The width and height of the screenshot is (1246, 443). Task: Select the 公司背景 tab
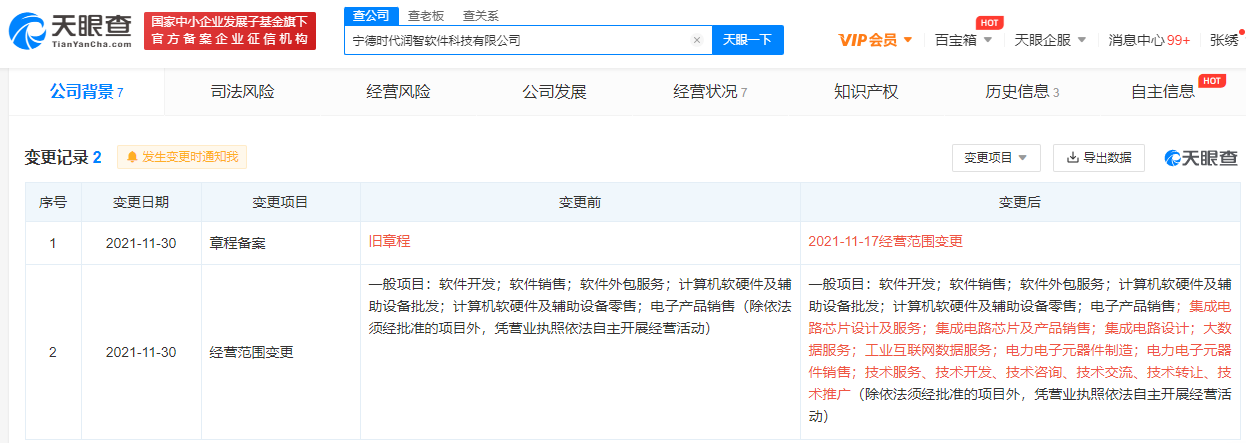coord(86,92)
